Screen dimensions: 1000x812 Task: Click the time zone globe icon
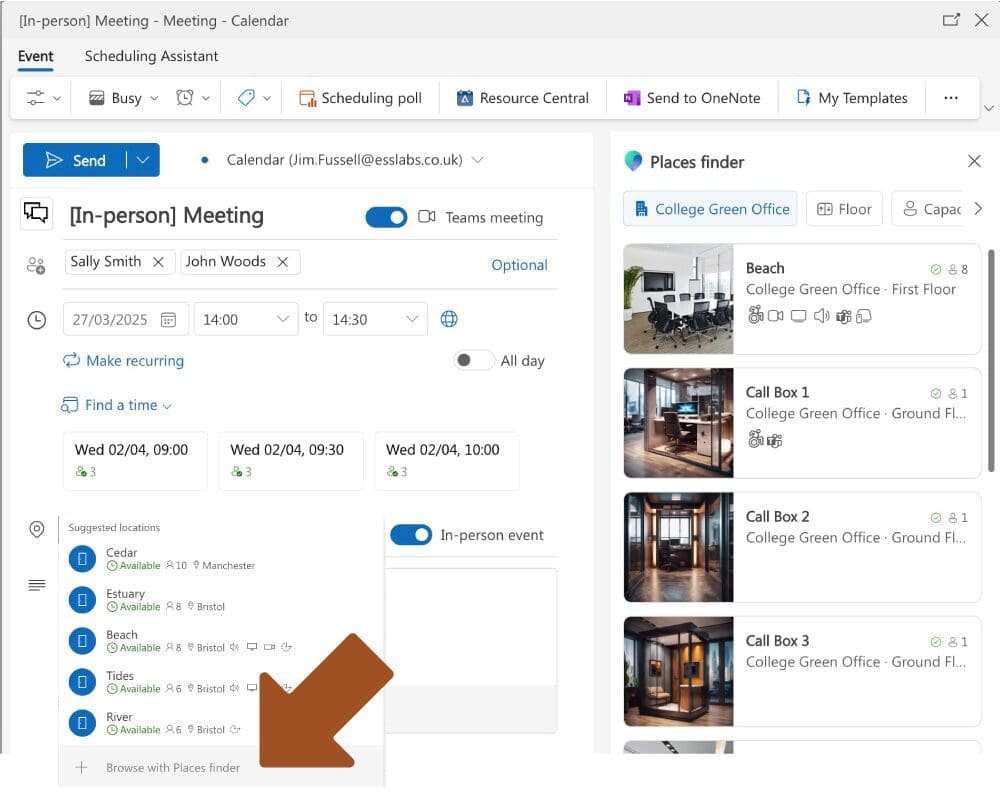point(450,319)
